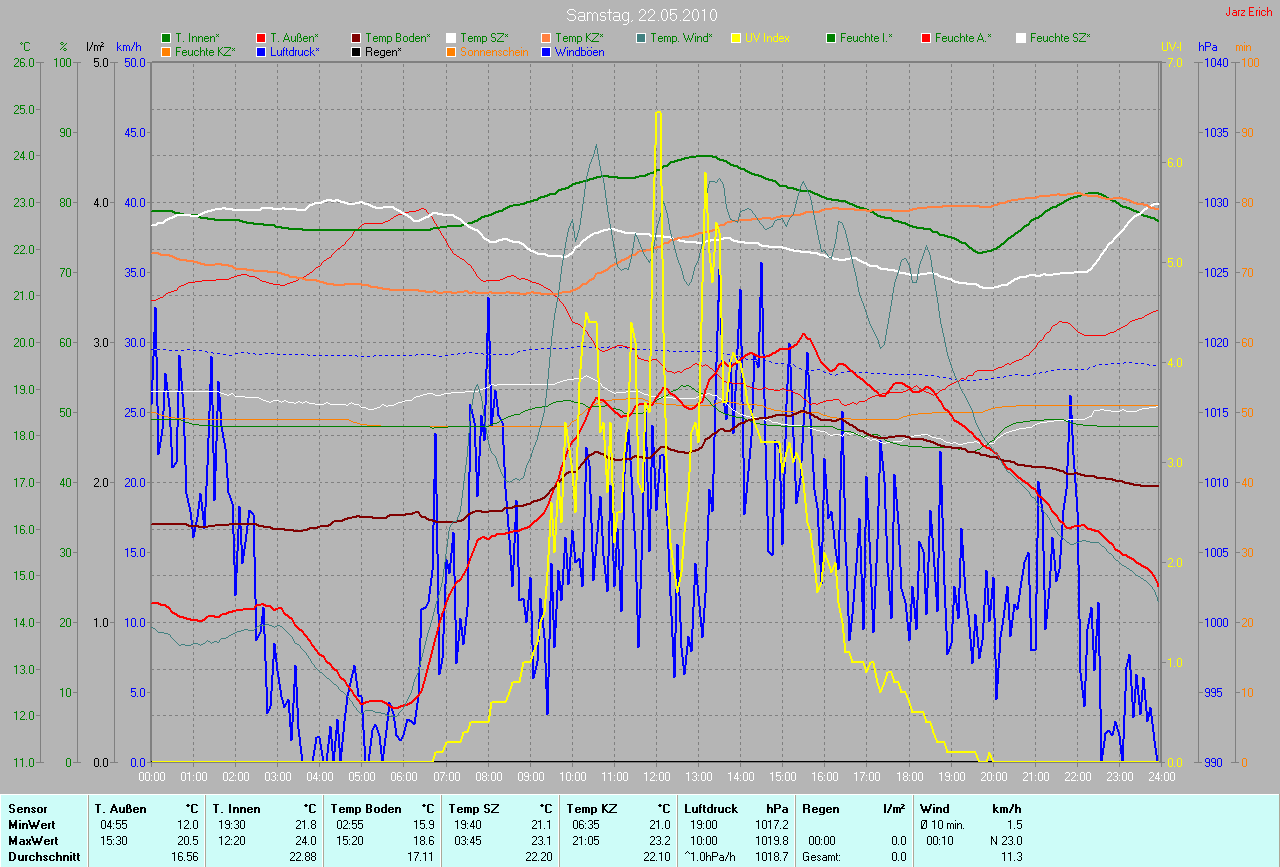The image size is (1280, 867).
Task: Select the Windböen legend label
Action: [580, 51]
